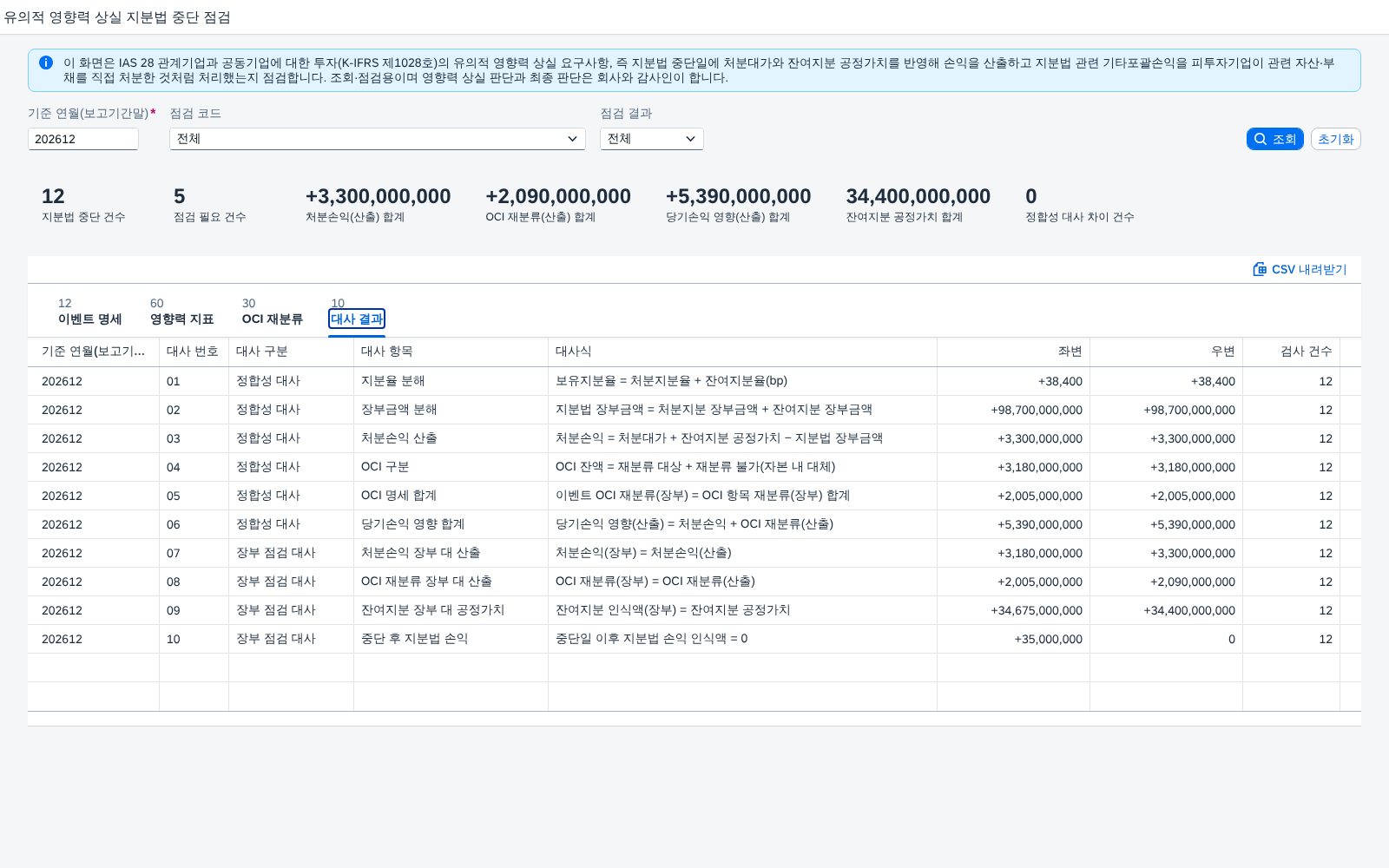Click the 잔여지분 공정가치 합계 value 34,400,000,000
1389x868 pixels.
tap(918, 197)
